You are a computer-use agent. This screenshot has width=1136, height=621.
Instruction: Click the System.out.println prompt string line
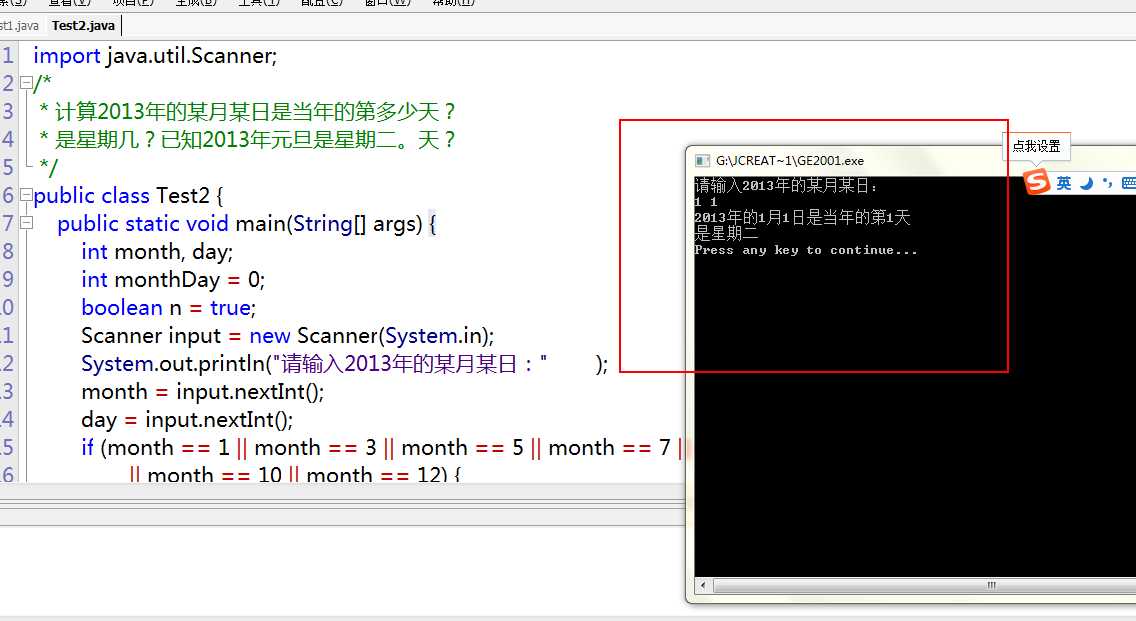pyautogui.click(x=344, y=364)
